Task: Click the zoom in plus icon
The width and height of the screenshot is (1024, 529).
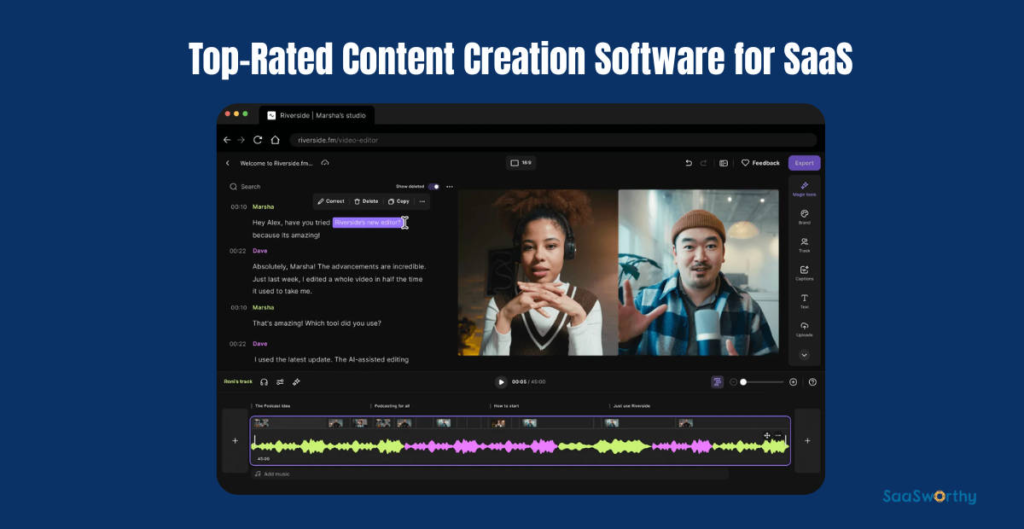Action: coord(793,382)
